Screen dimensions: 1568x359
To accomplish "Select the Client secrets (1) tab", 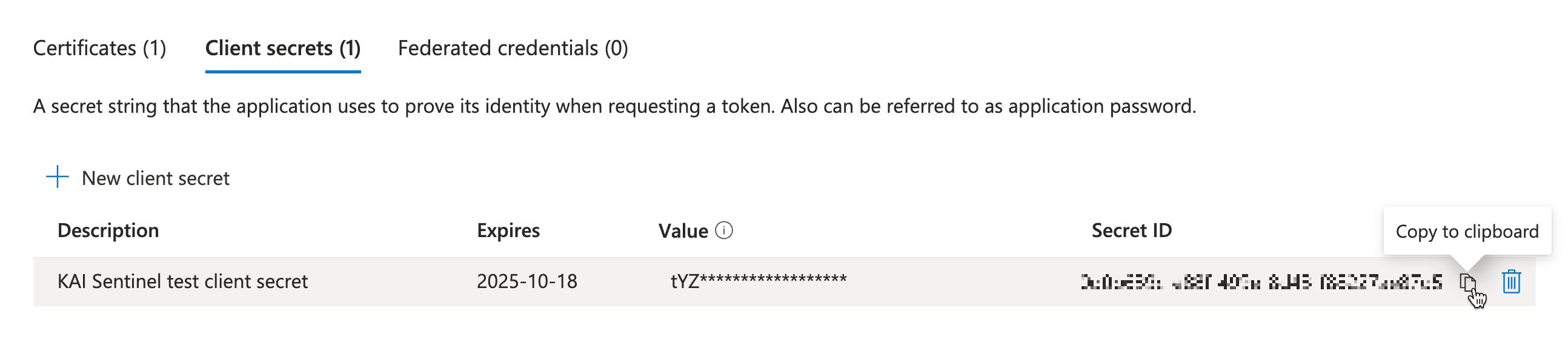I will pyautogui.click(x=282, y=48).
